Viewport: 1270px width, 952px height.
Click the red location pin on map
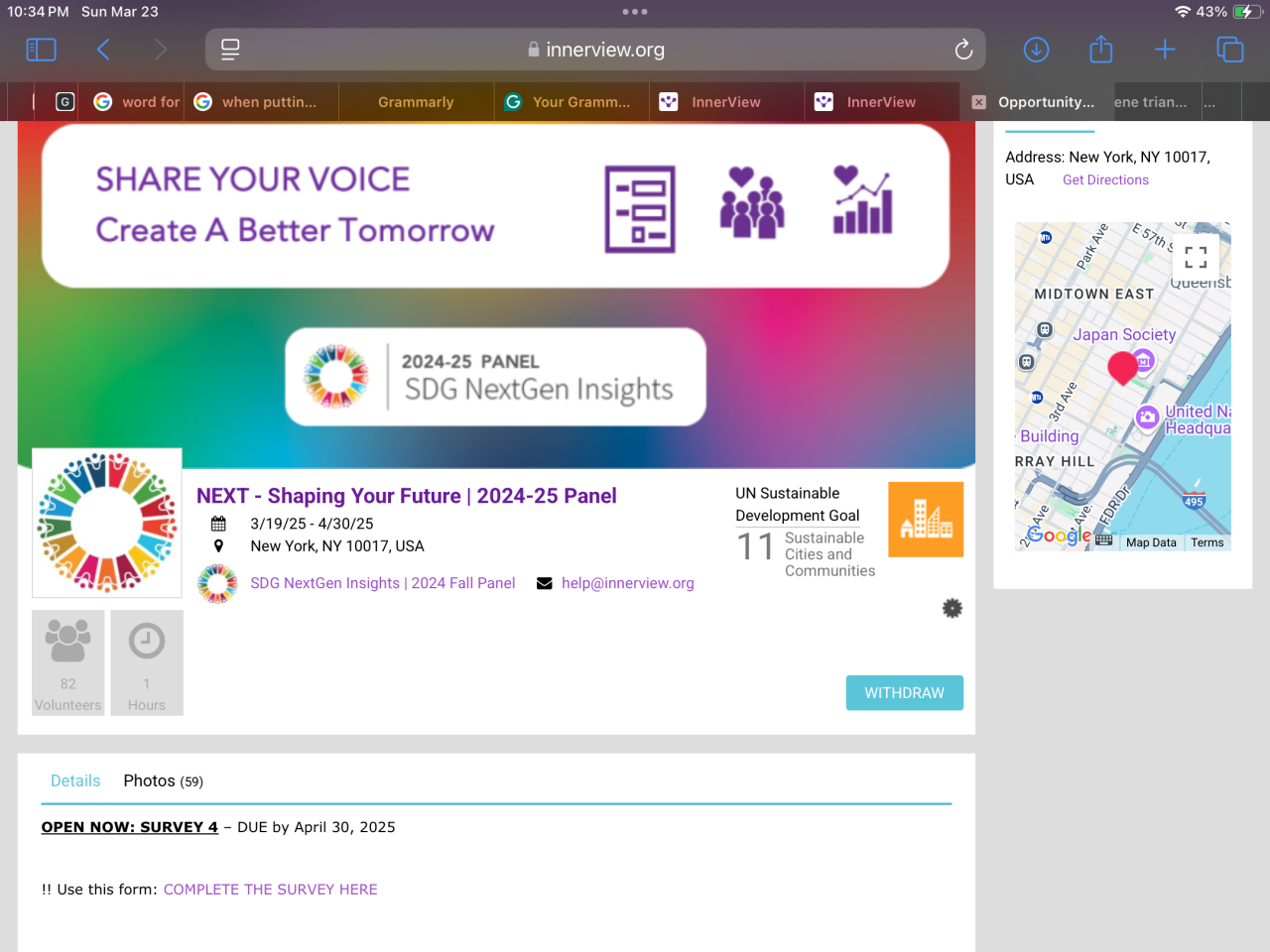1122,368
